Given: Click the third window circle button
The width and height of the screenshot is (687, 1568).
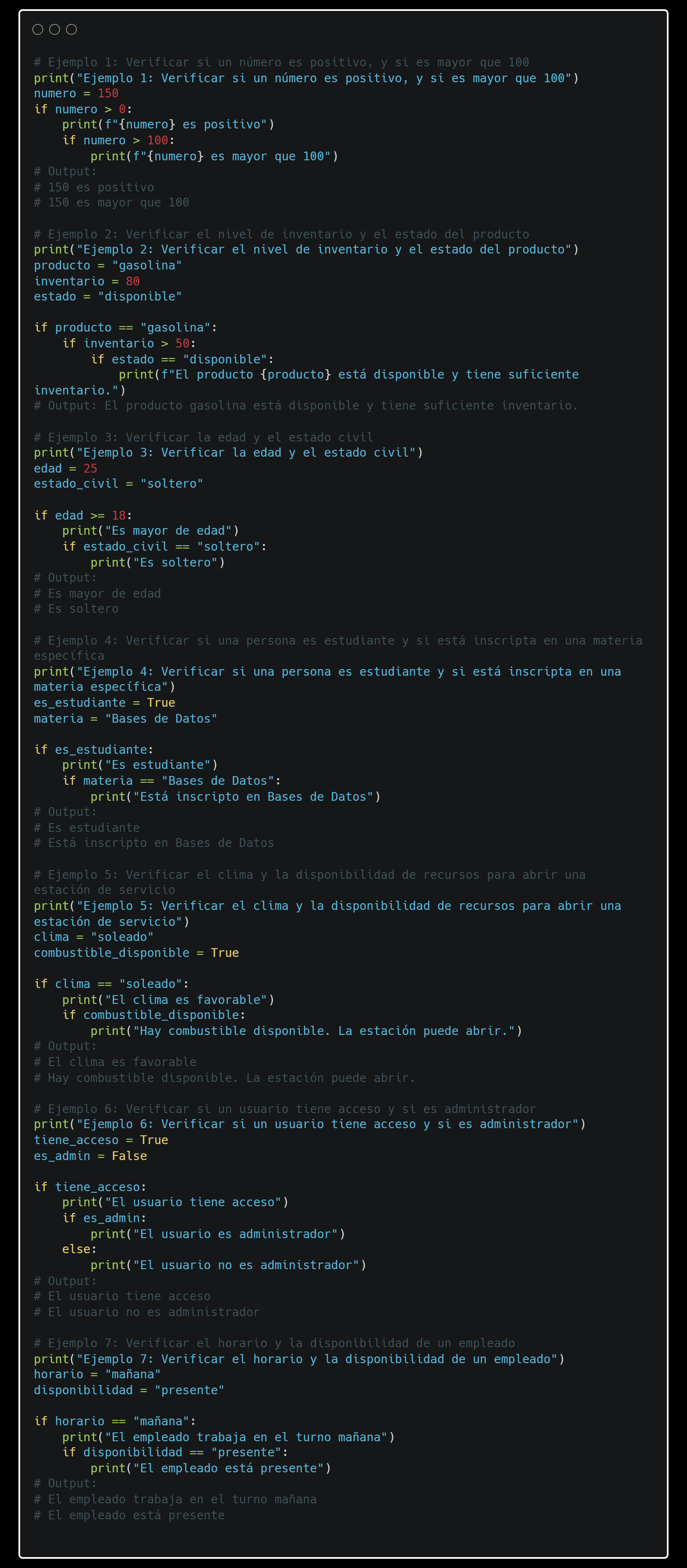Looking at the screenshot, I should pyautogui.click(x=71, y=29).
